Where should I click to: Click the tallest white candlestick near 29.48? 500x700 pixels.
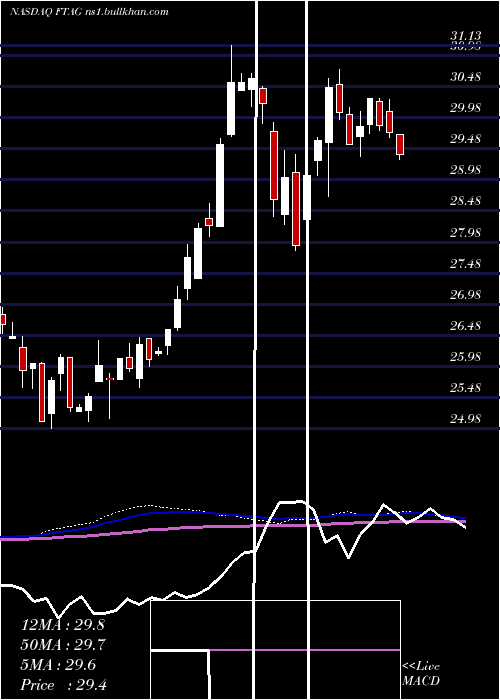pos(220,183)
